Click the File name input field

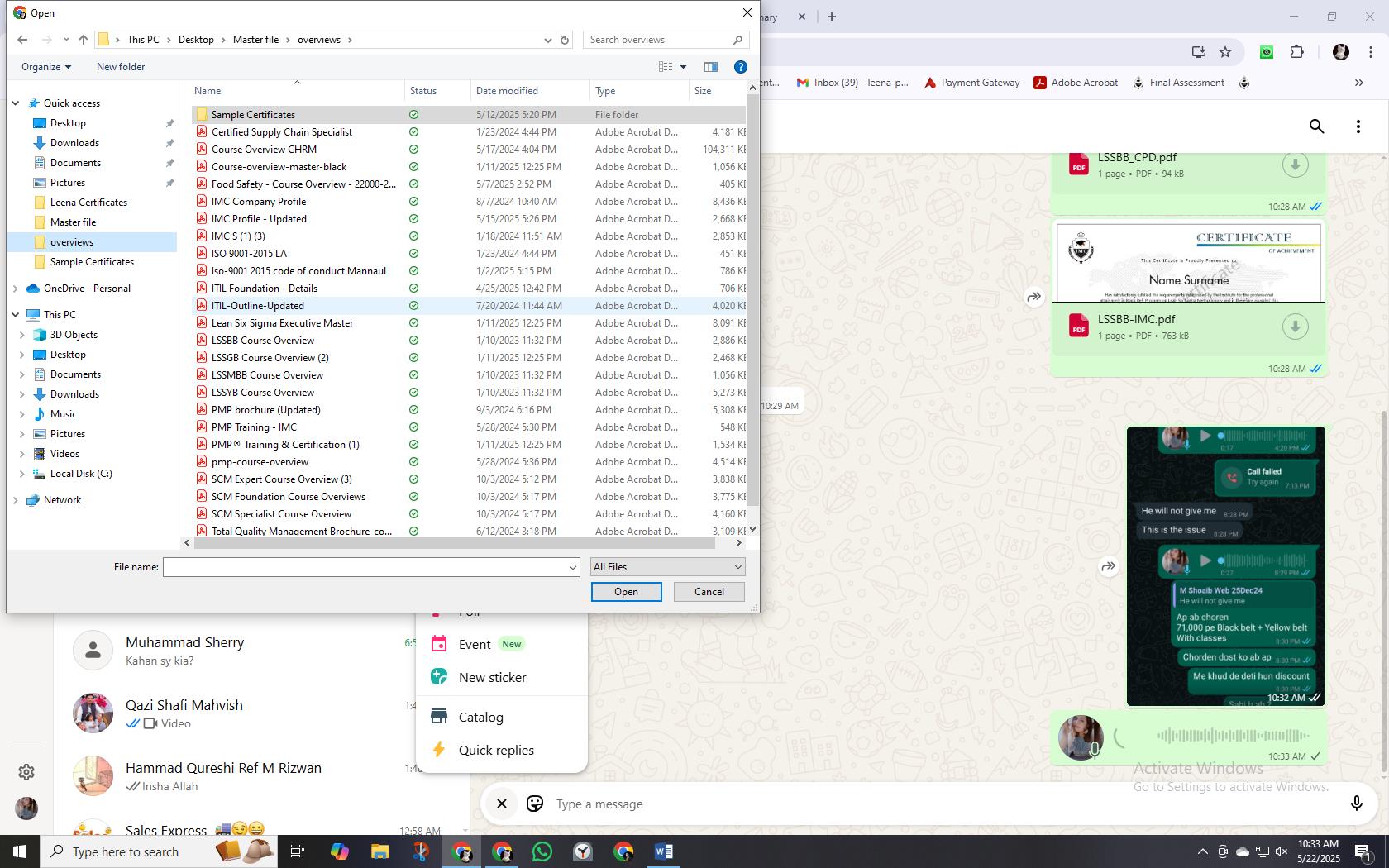(x=365, y=567)
